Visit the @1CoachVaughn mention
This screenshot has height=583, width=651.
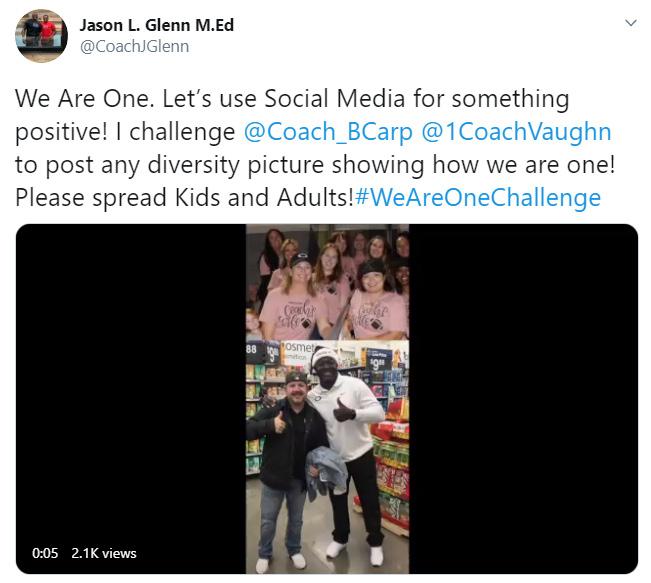[516, 132]
